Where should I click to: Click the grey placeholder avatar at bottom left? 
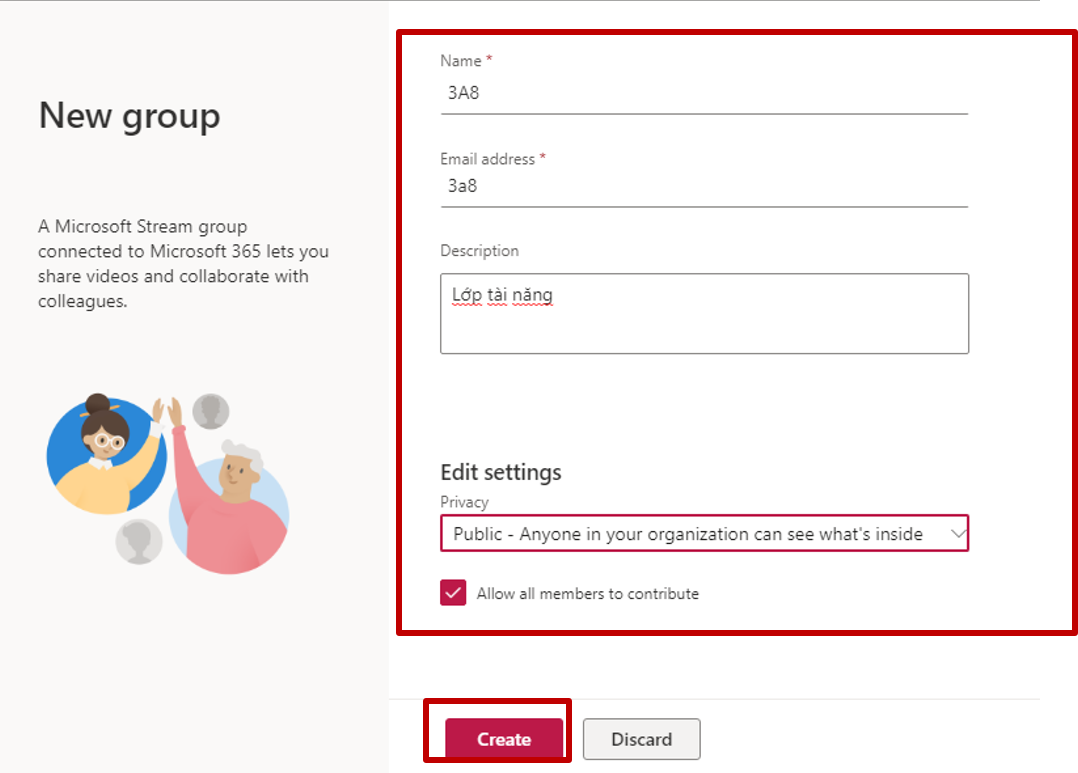(x=138, y=542)
